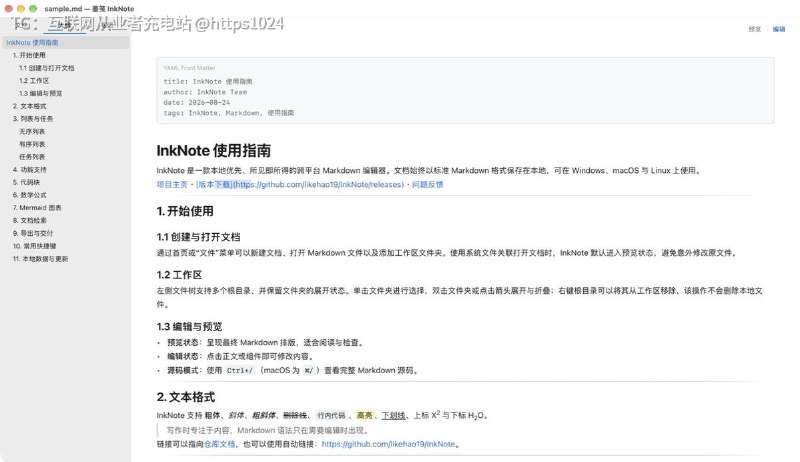The height and width of the screenshot is (462, 800).
Task: Go to outline entry 1.1 创建与打开文档
Action: pyautogui.click(x=46, y=68)
